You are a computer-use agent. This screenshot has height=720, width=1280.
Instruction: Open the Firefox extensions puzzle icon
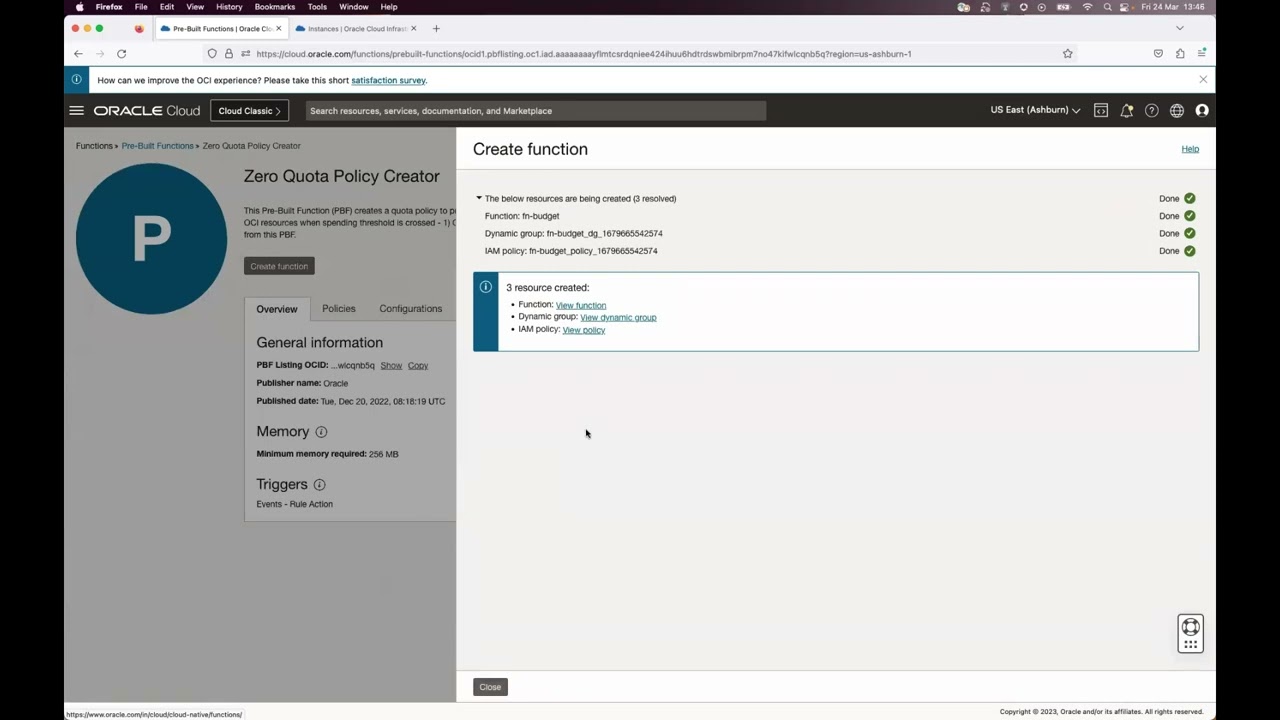[1180, 54]
